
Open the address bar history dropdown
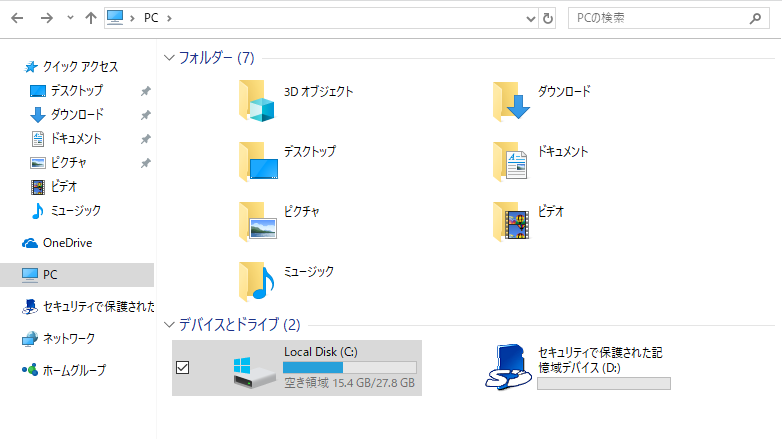(530, 18)
